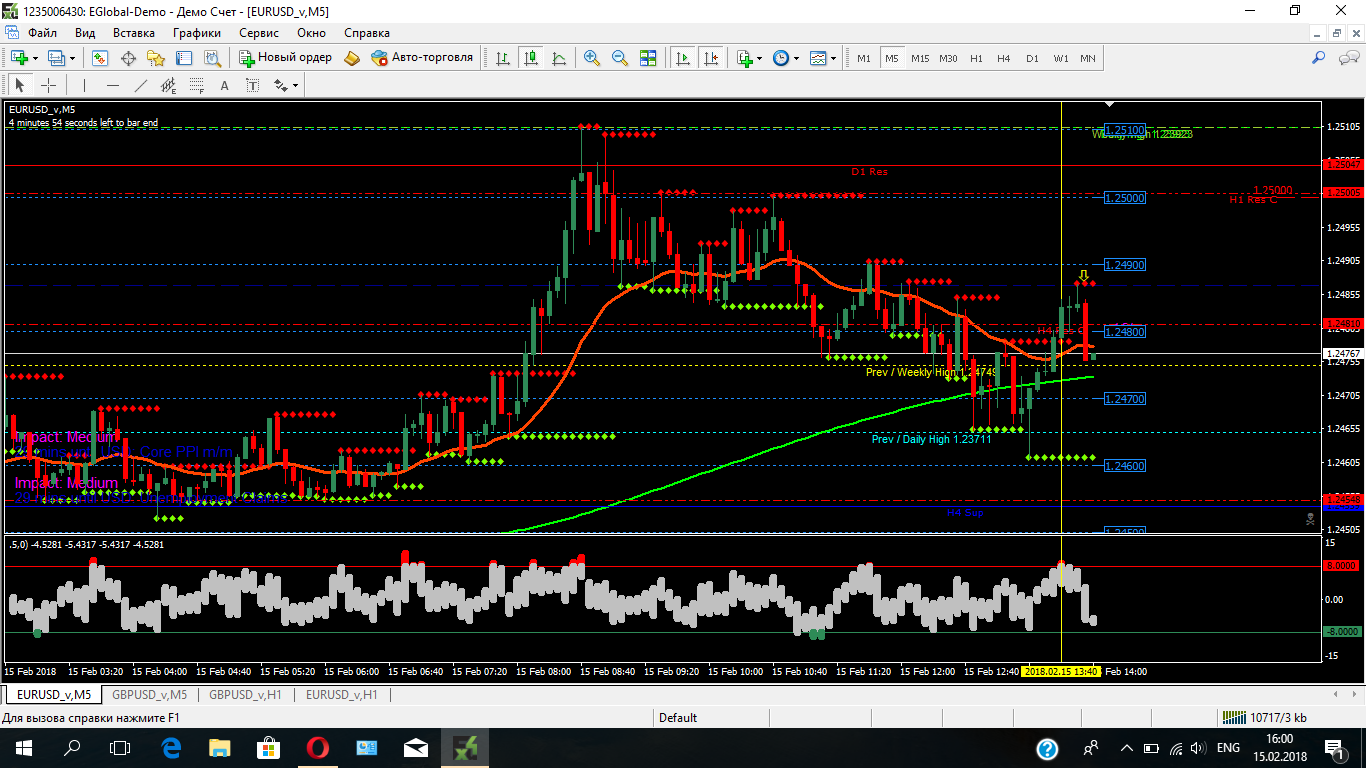The height and width of the screenshot is (768, 1366).
Task: Tile windows icon in toolbar
Action: click(648, 58)
